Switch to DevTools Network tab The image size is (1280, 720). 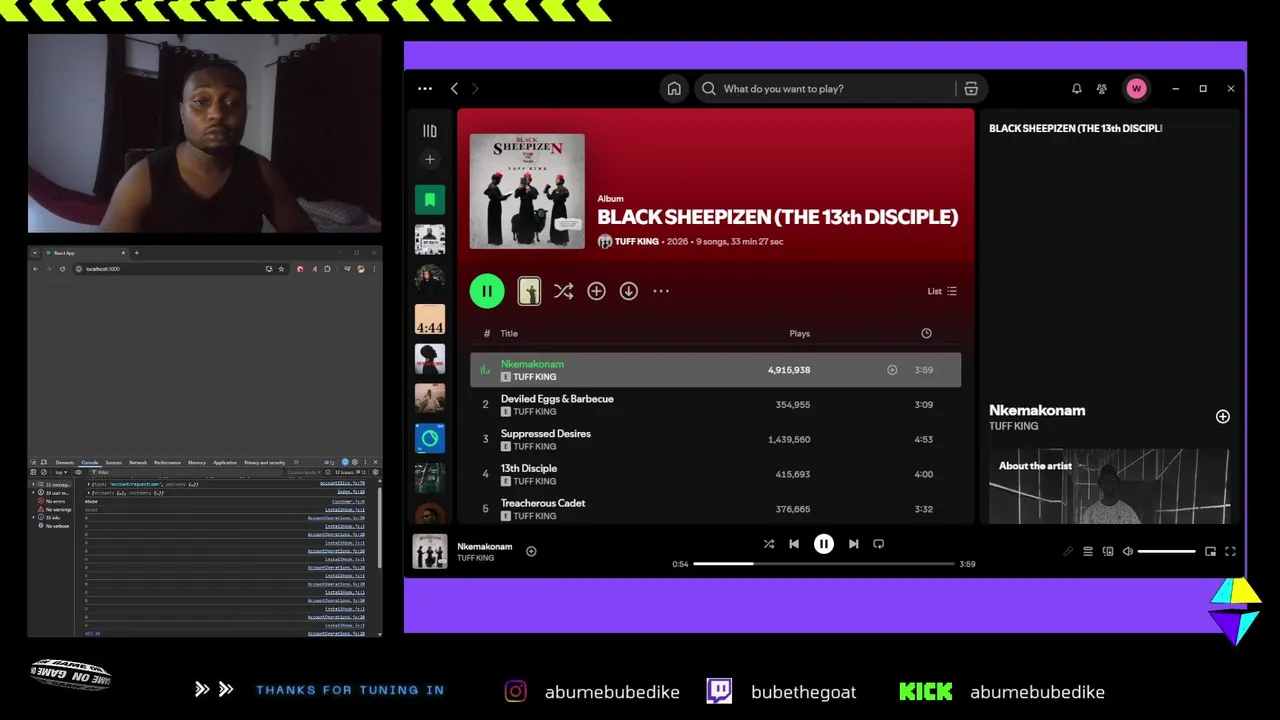pos(138,463)
